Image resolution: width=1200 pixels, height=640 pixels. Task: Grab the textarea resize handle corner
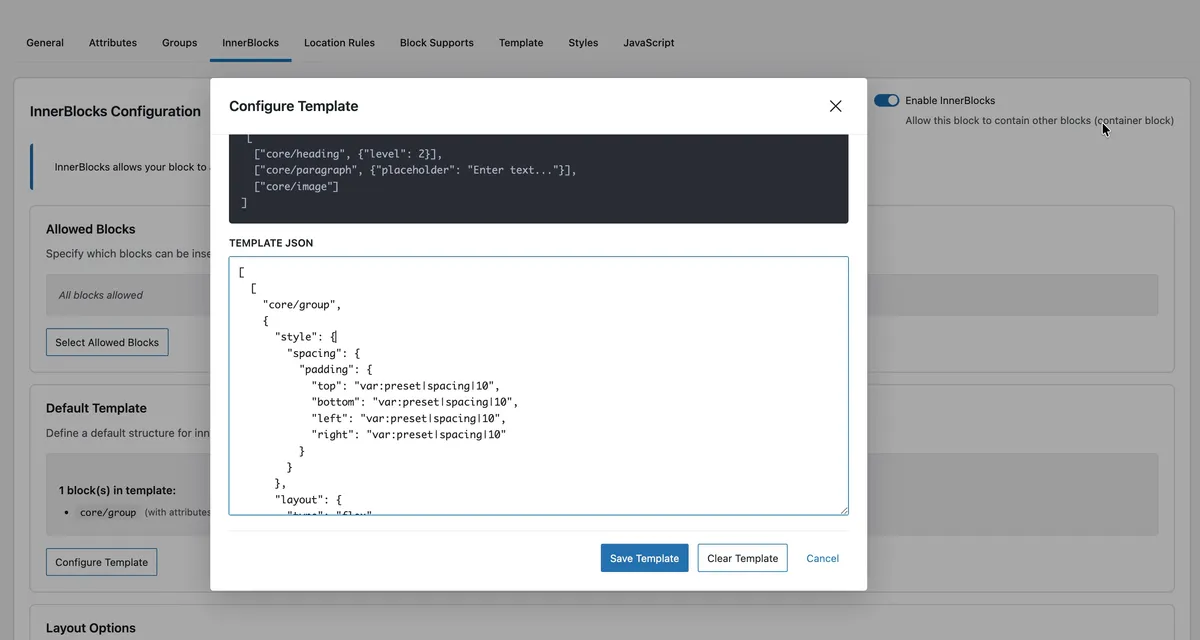(843, 510)
